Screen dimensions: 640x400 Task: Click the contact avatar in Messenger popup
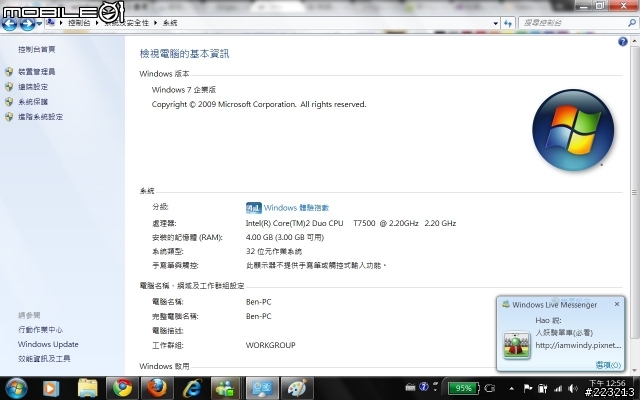[517, 345]
